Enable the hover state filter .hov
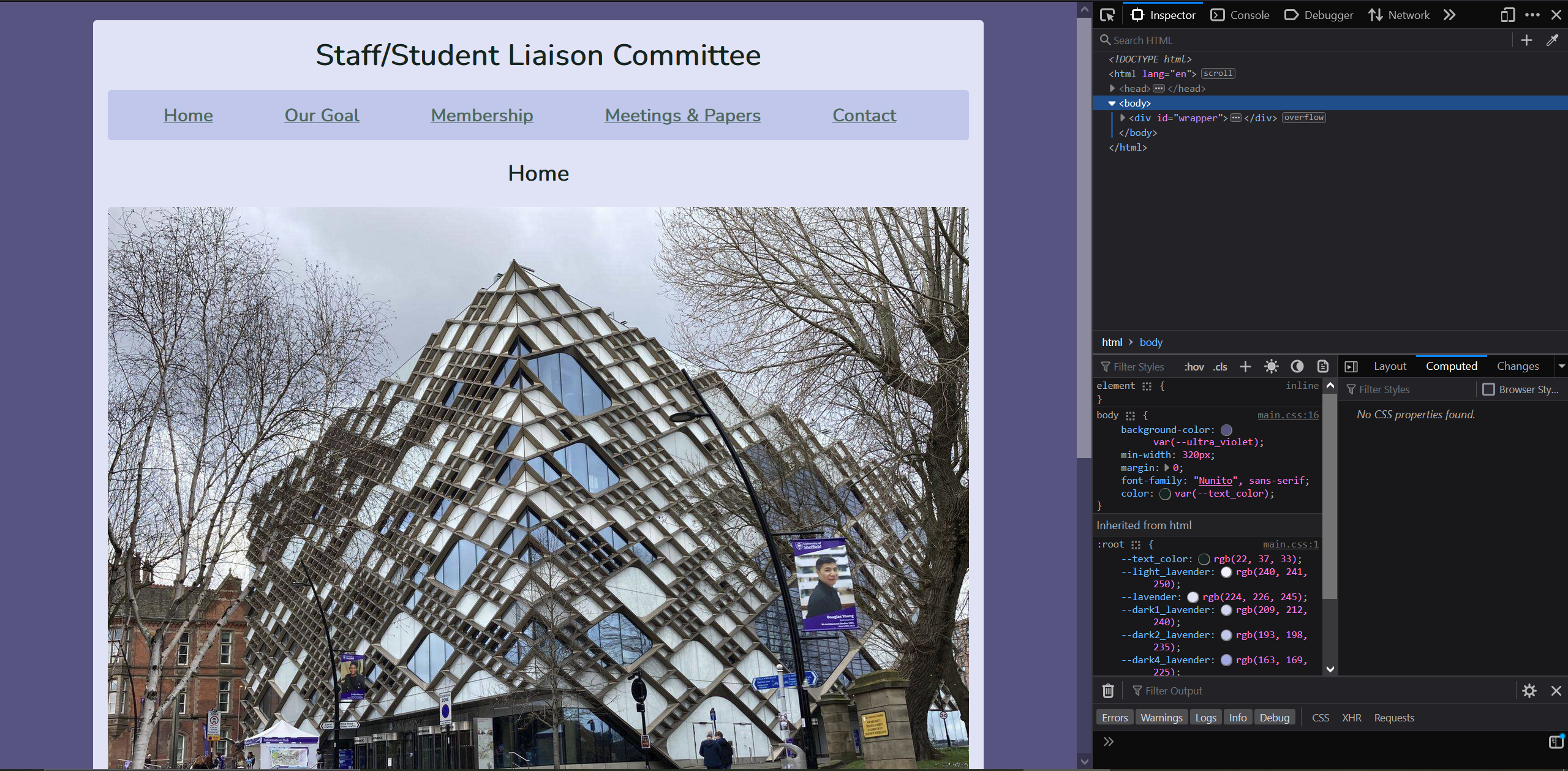Image resolution: width=1568 pixels, height=771 pixels. click(1193, 367)
